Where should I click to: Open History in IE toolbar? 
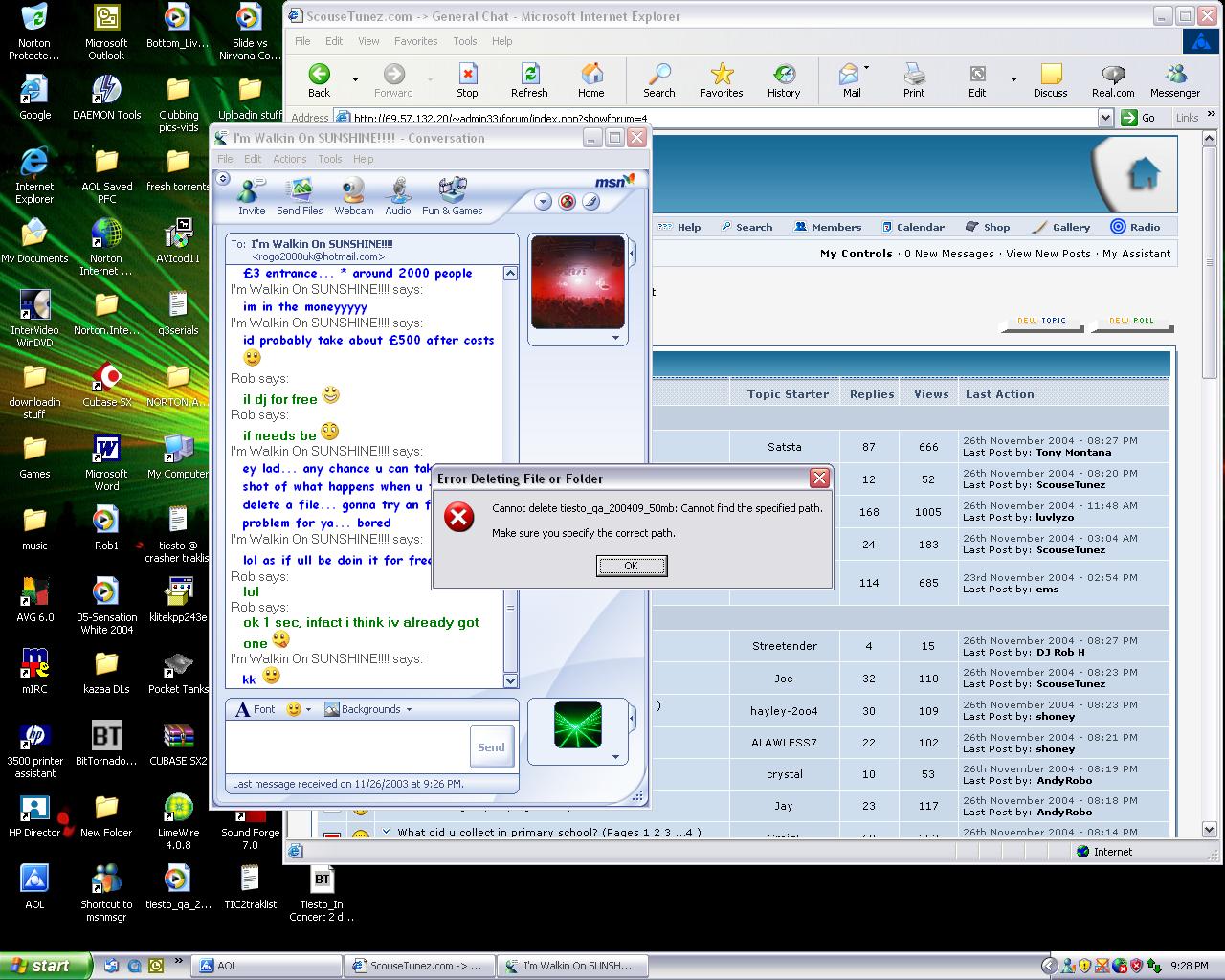(x=784, y=80)
